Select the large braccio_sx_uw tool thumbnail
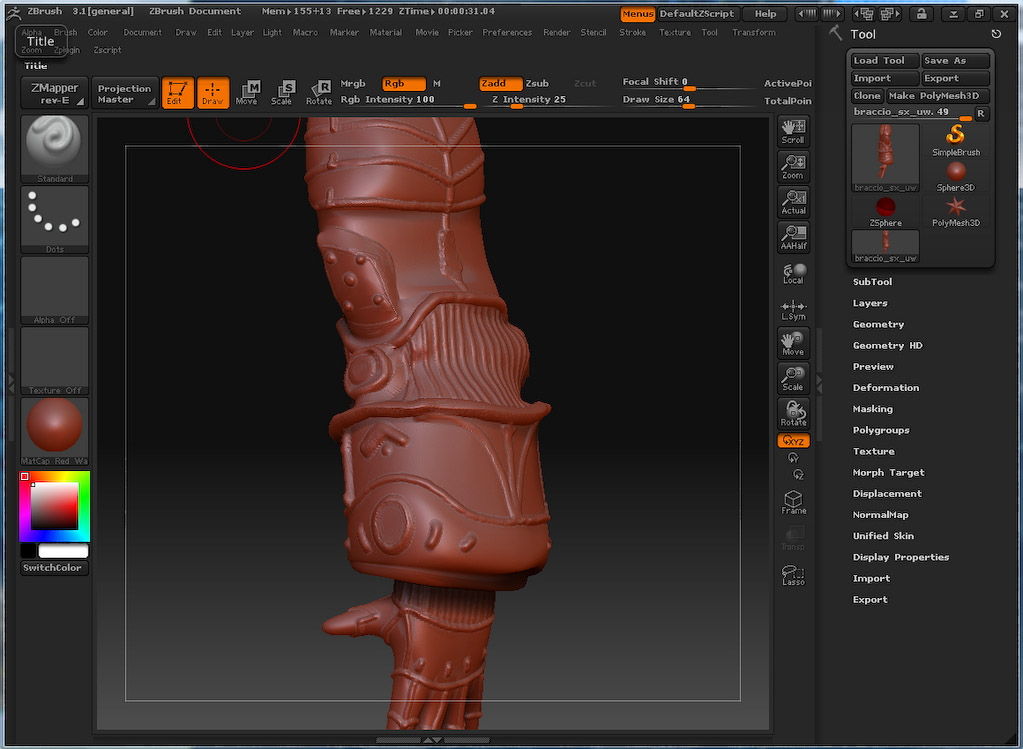The height and width of the screenshot is (749, 1023). (x=885, y=158)
